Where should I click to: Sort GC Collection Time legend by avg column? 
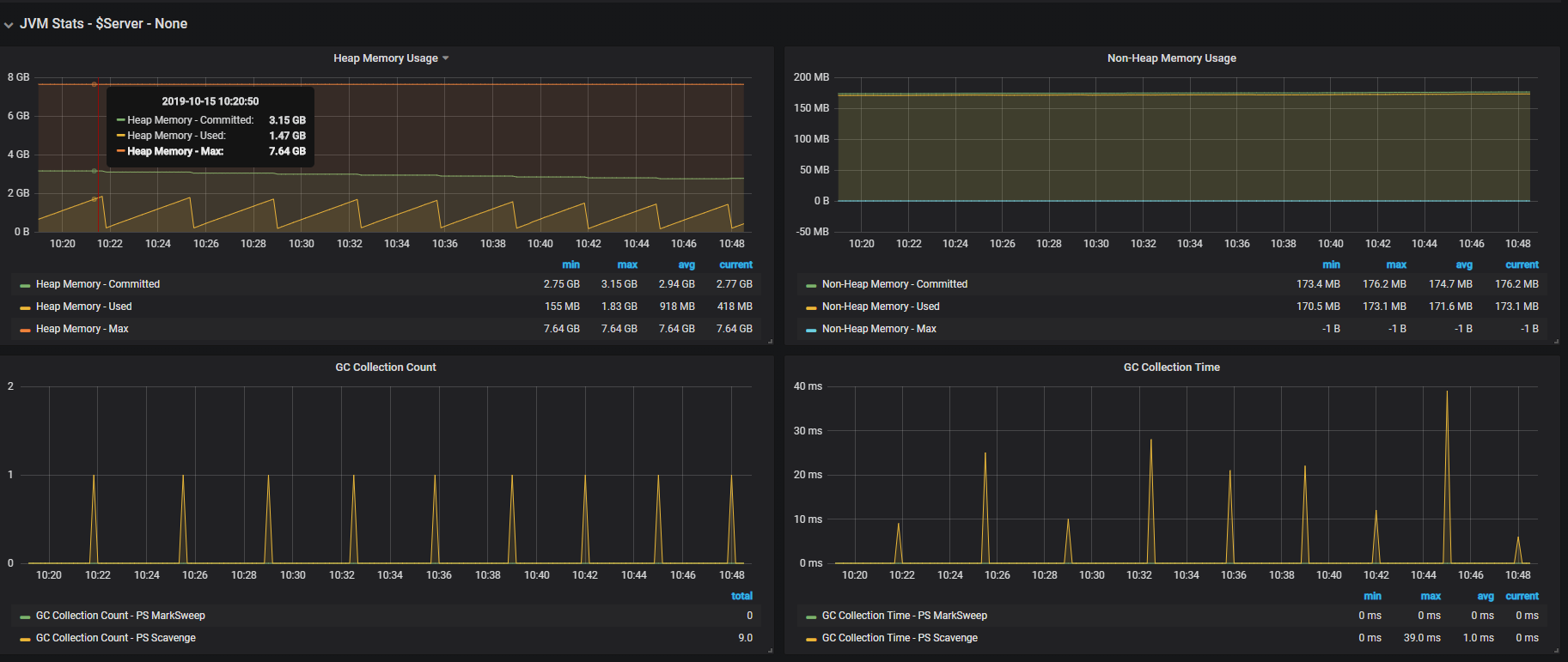click(x=1486, y=596)
